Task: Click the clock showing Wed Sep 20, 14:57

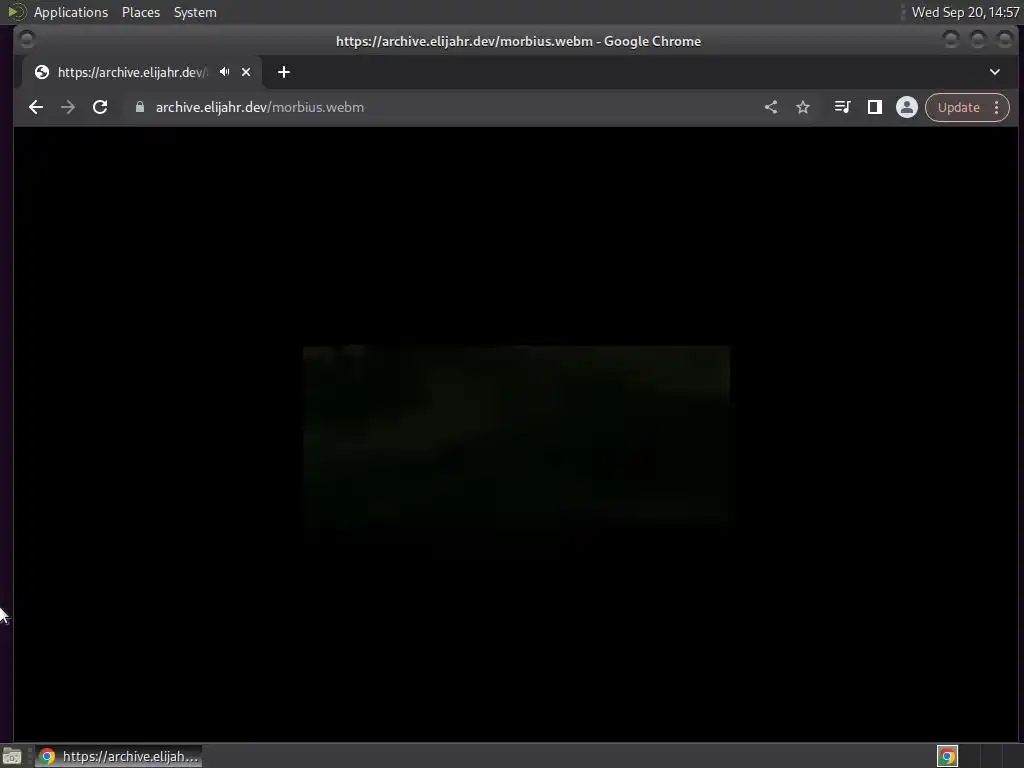Action: (965, 12)
